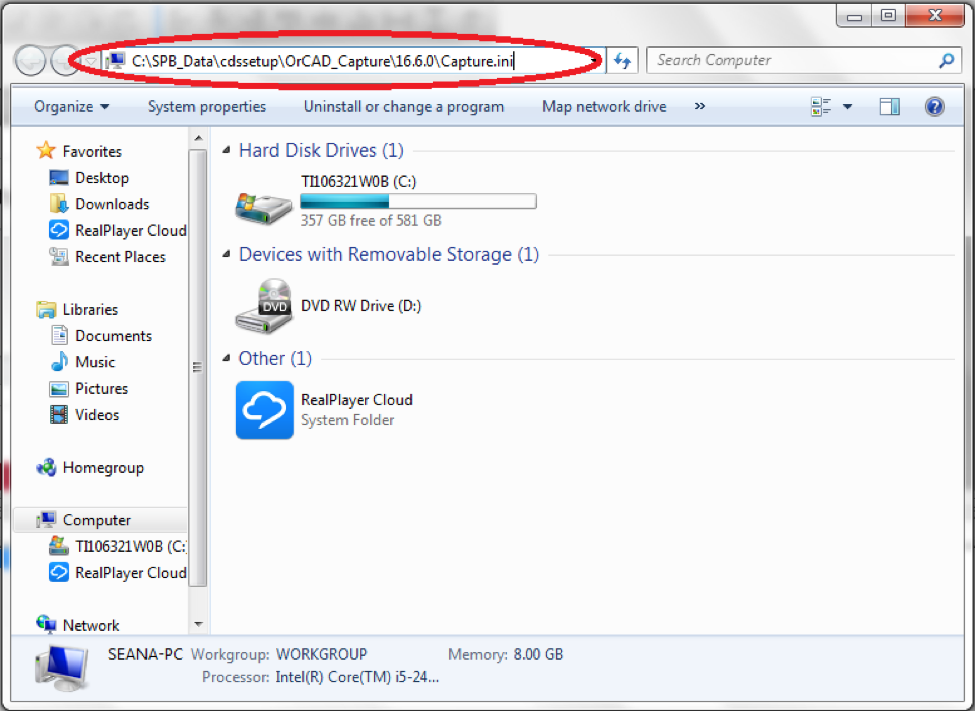Click Uninstall or change a program

tap(403, 106)
